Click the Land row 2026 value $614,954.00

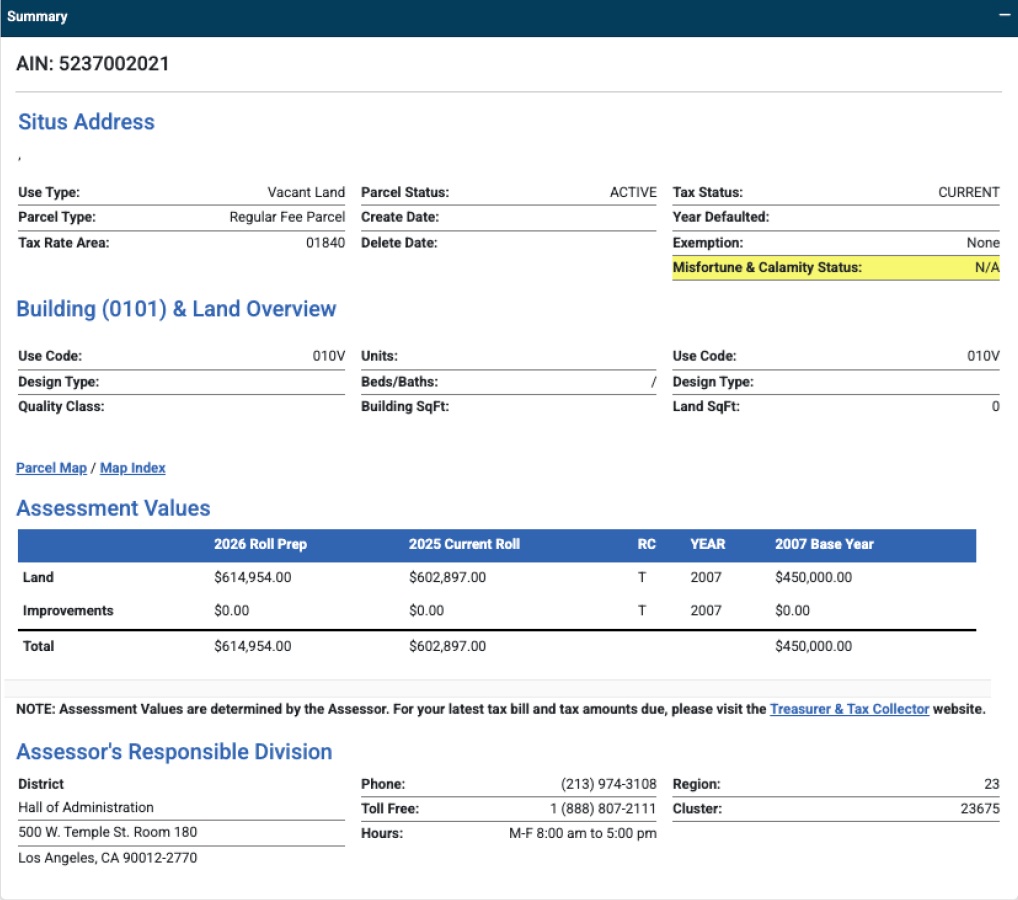tap(252, 578)
